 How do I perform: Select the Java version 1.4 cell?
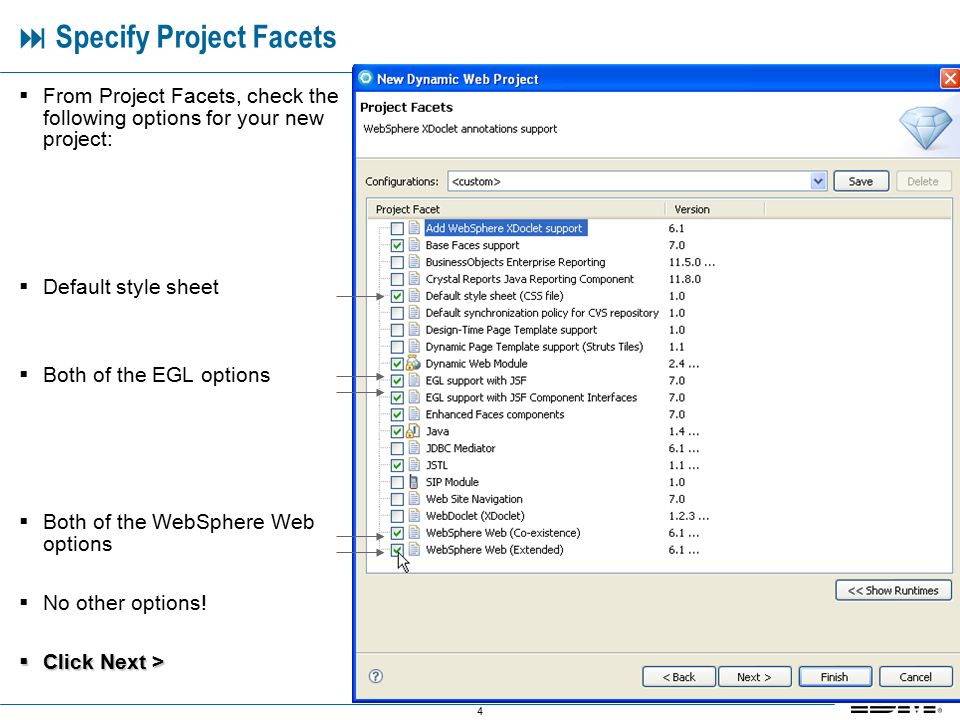click(x=684, y=432)
